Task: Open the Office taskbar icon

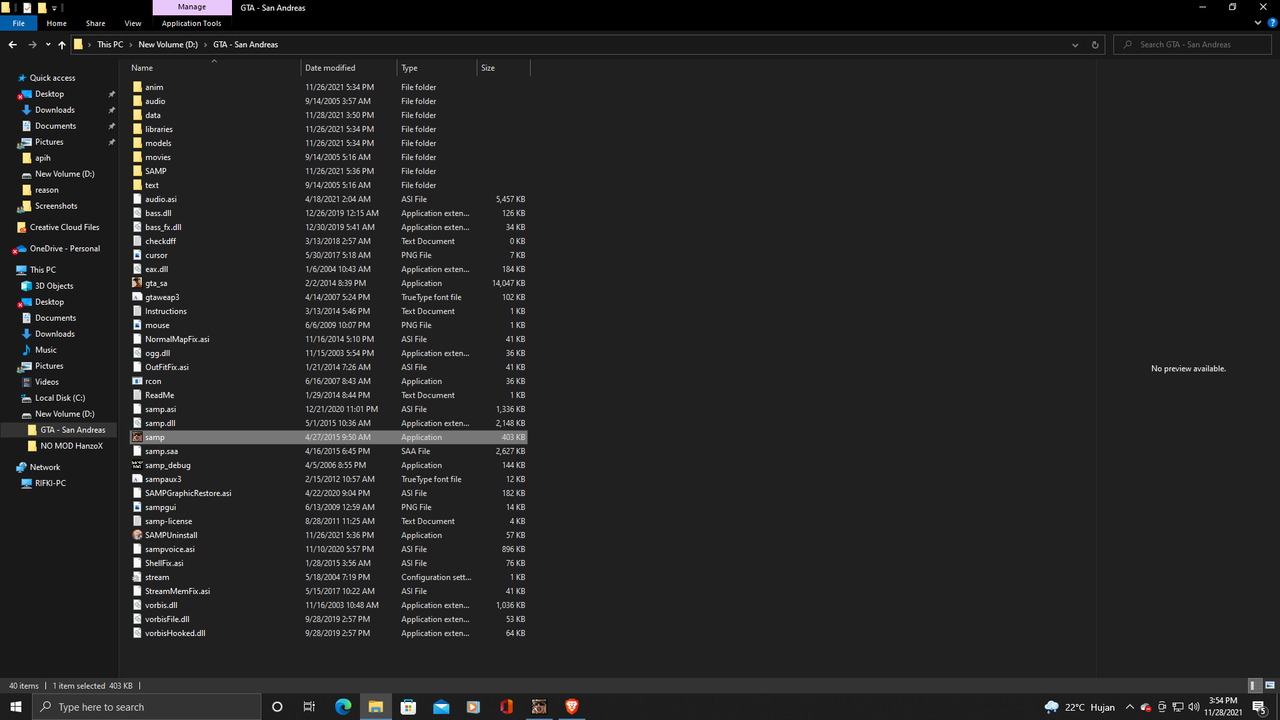Action: [x=507, y=707]
